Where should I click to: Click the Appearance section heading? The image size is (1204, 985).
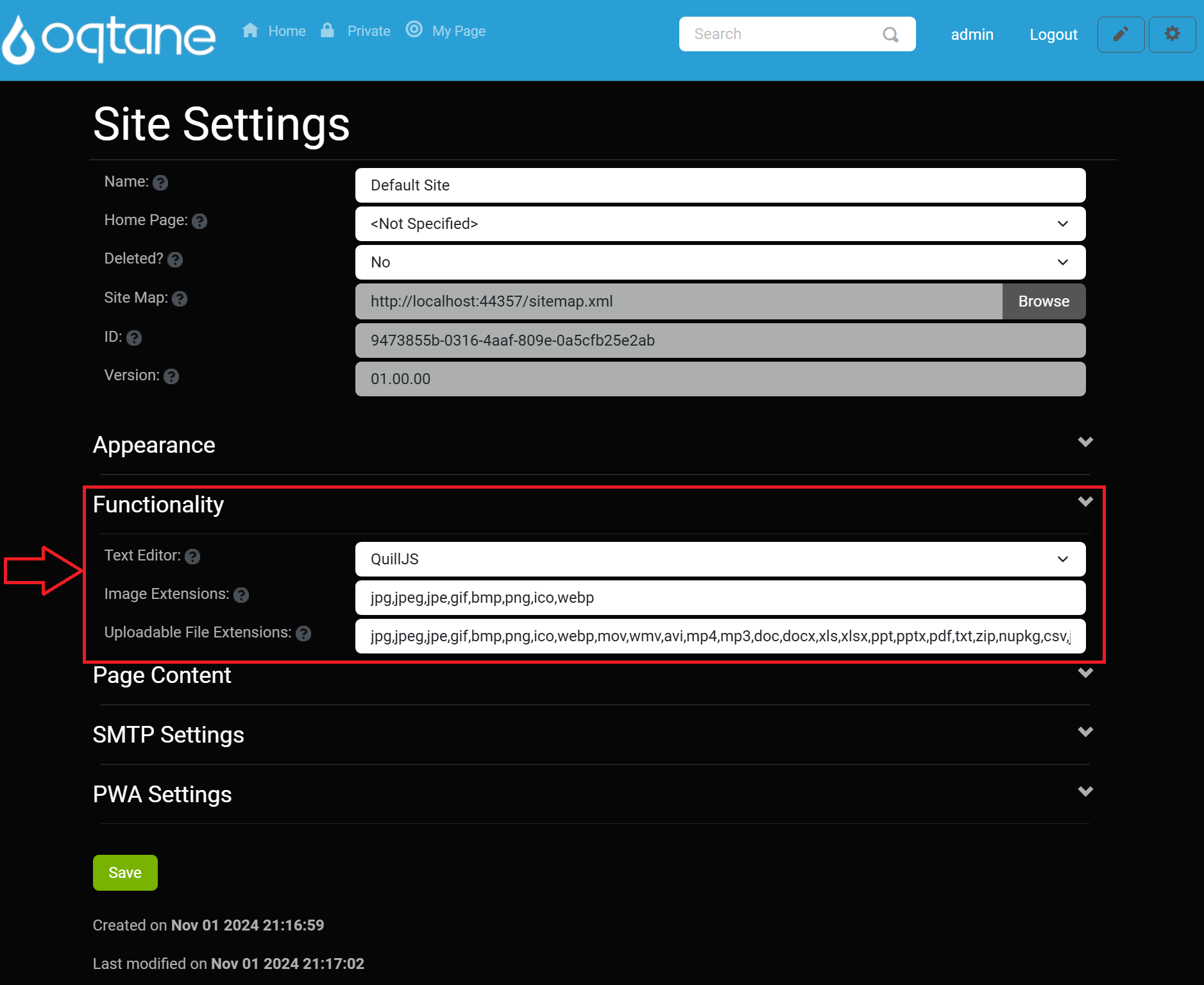coord(154,445)
